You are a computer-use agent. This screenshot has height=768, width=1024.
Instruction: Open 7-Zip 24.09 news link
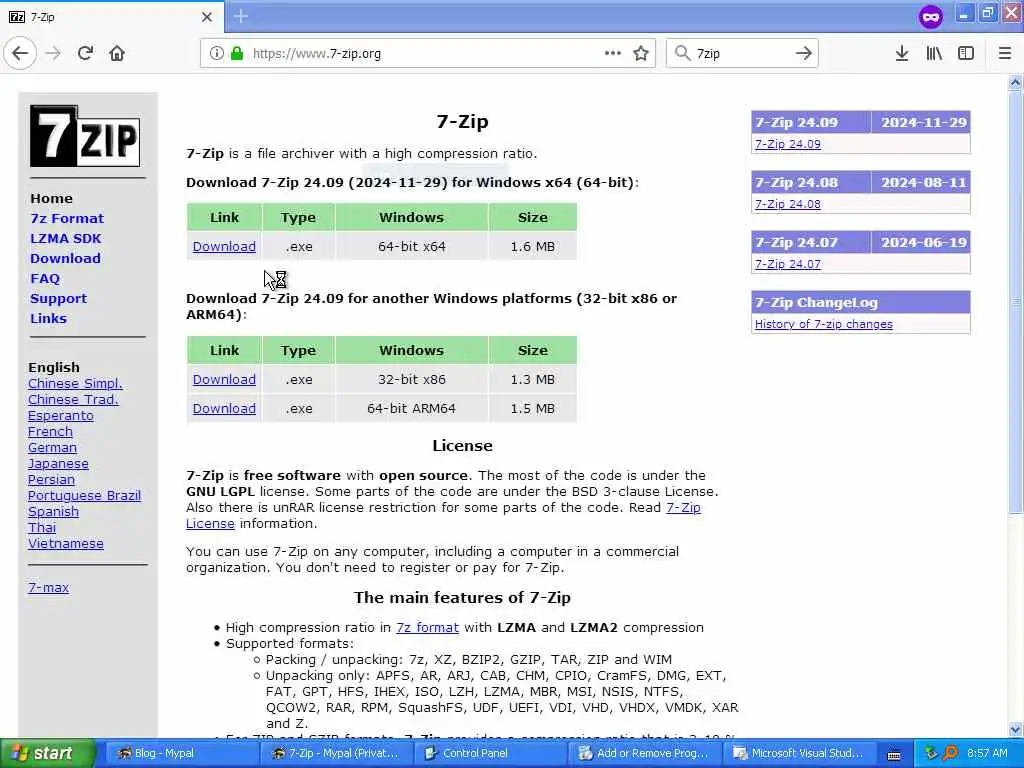[788, 144]
